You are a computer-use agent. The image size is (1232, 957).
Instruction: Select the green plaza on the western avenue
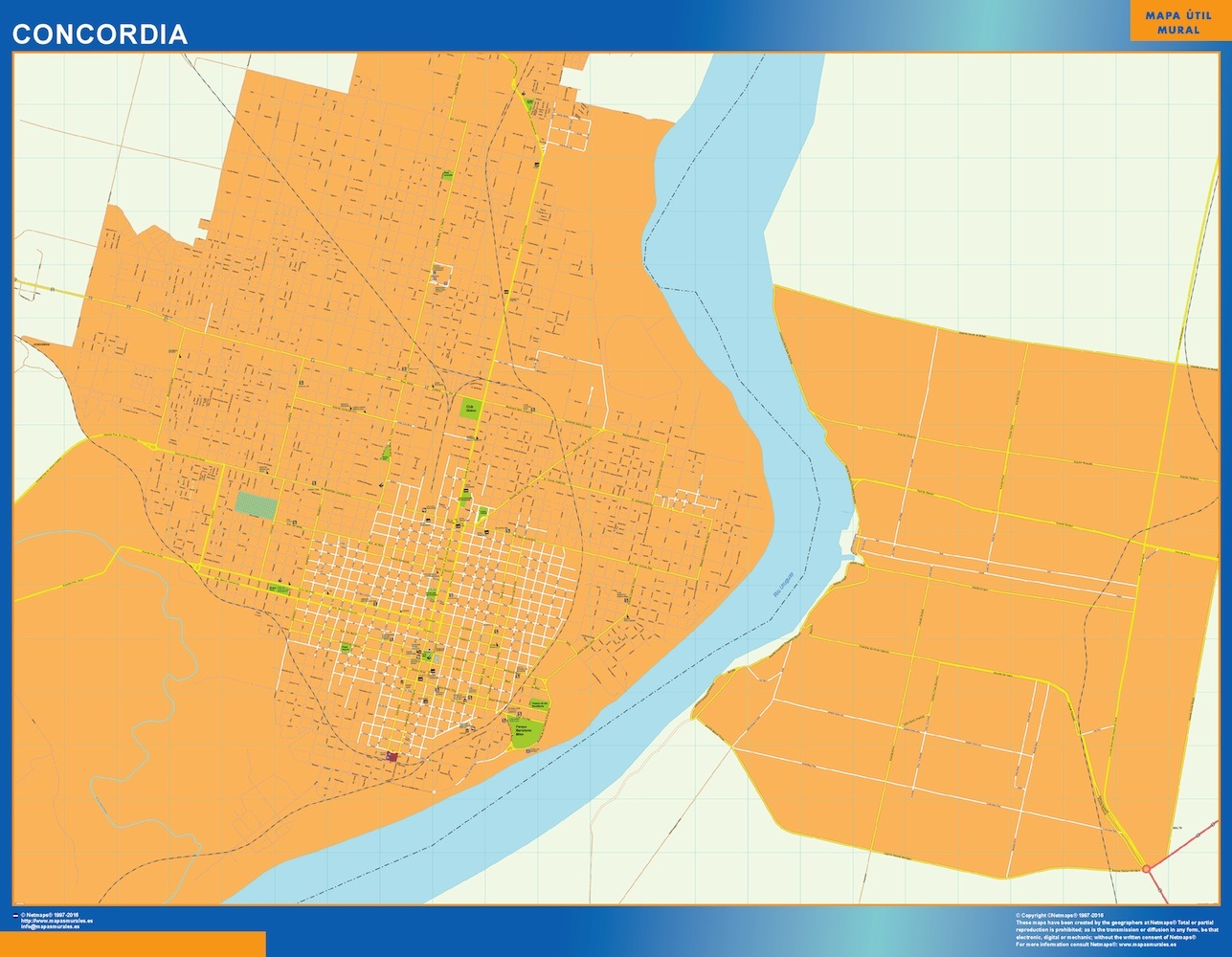click(x=280, y=589)
